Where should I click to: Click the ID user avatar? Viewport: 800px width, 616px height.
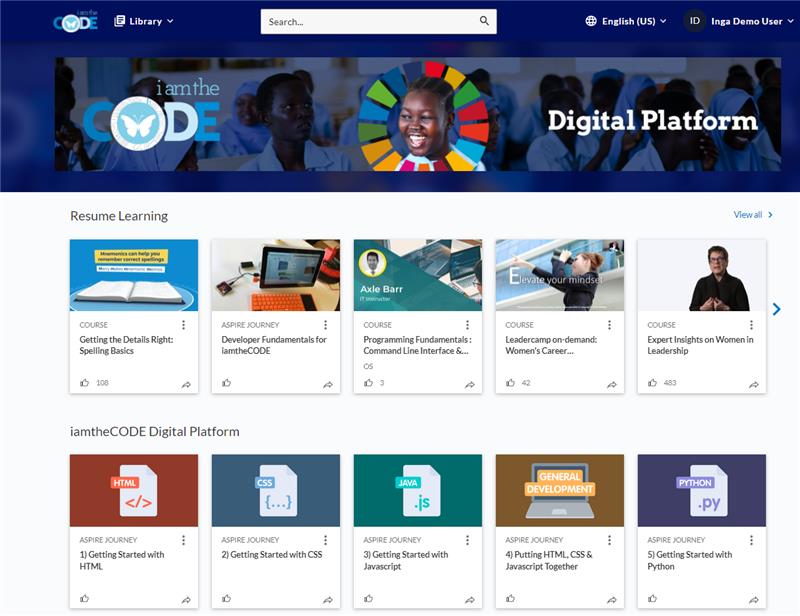pos(694,21)
